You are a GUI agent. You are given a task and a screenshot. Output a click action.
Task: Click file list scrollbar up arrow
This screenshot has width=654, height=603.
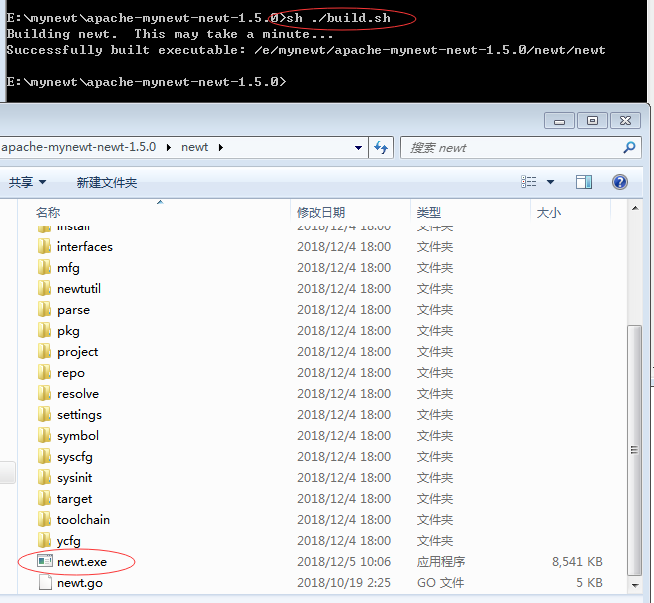[x=635, y=208]
